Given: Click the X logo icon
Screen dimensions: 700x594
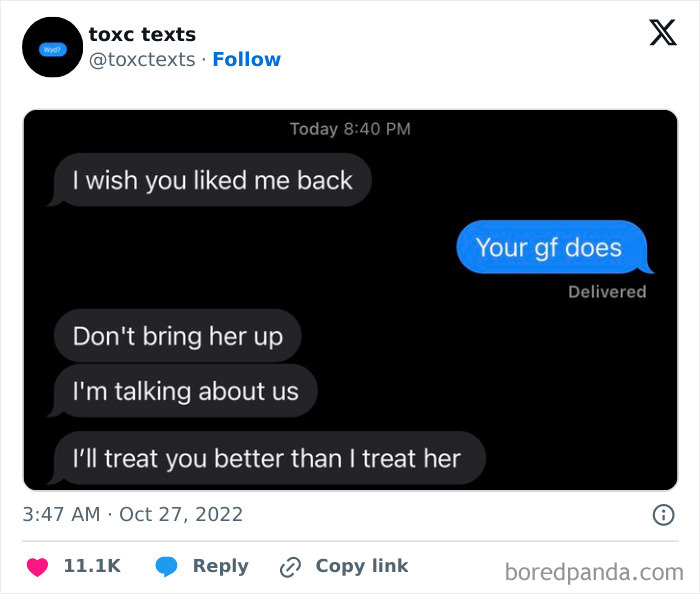Looking at the screenshot, I should tap(663, 33).
